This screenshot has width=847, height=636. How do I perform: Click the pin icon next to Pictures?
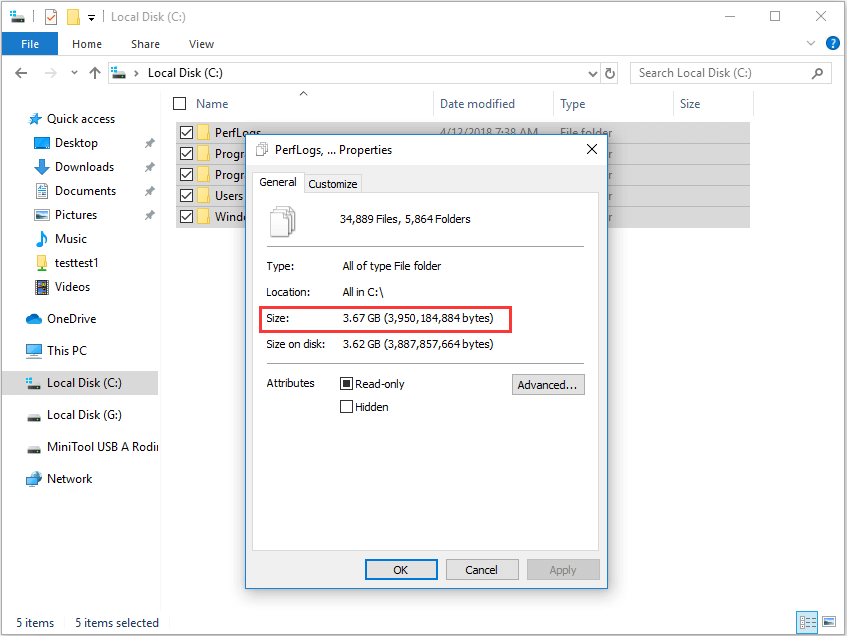tap(150, 215)
